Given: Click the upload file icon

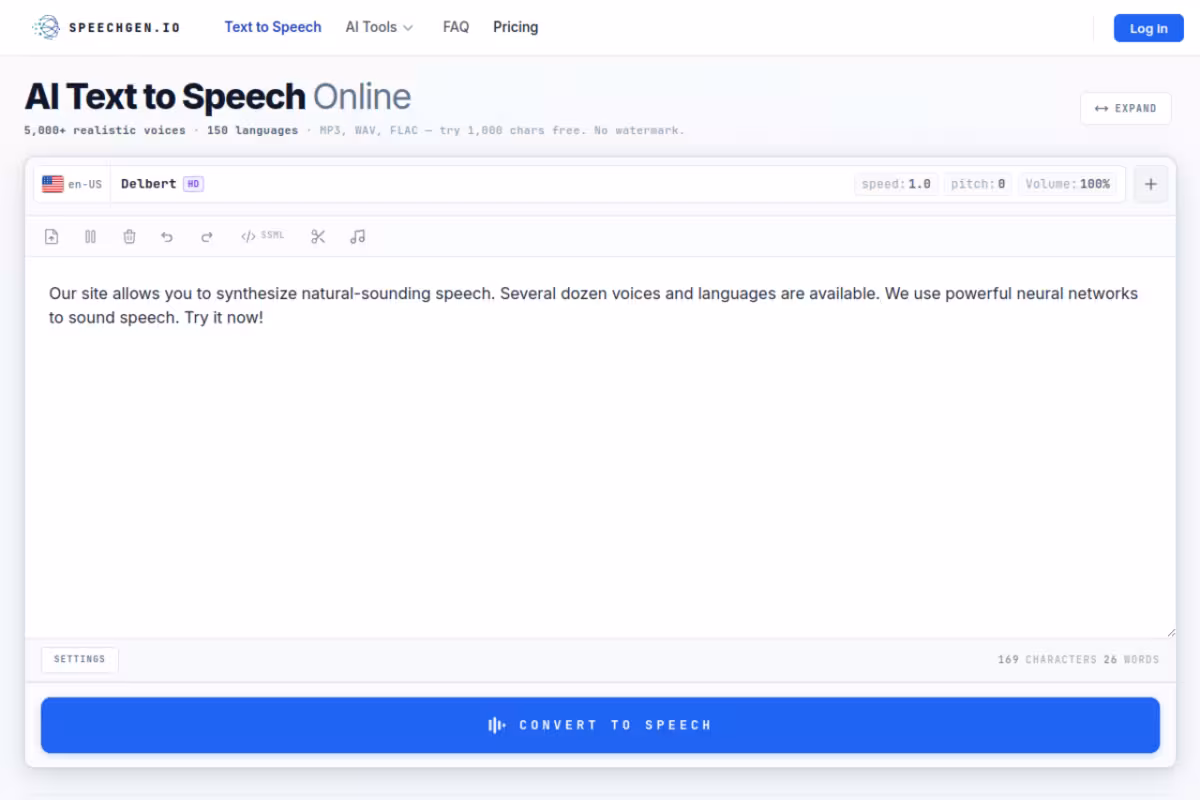Looking at the screenshot, I should [52, 237].
